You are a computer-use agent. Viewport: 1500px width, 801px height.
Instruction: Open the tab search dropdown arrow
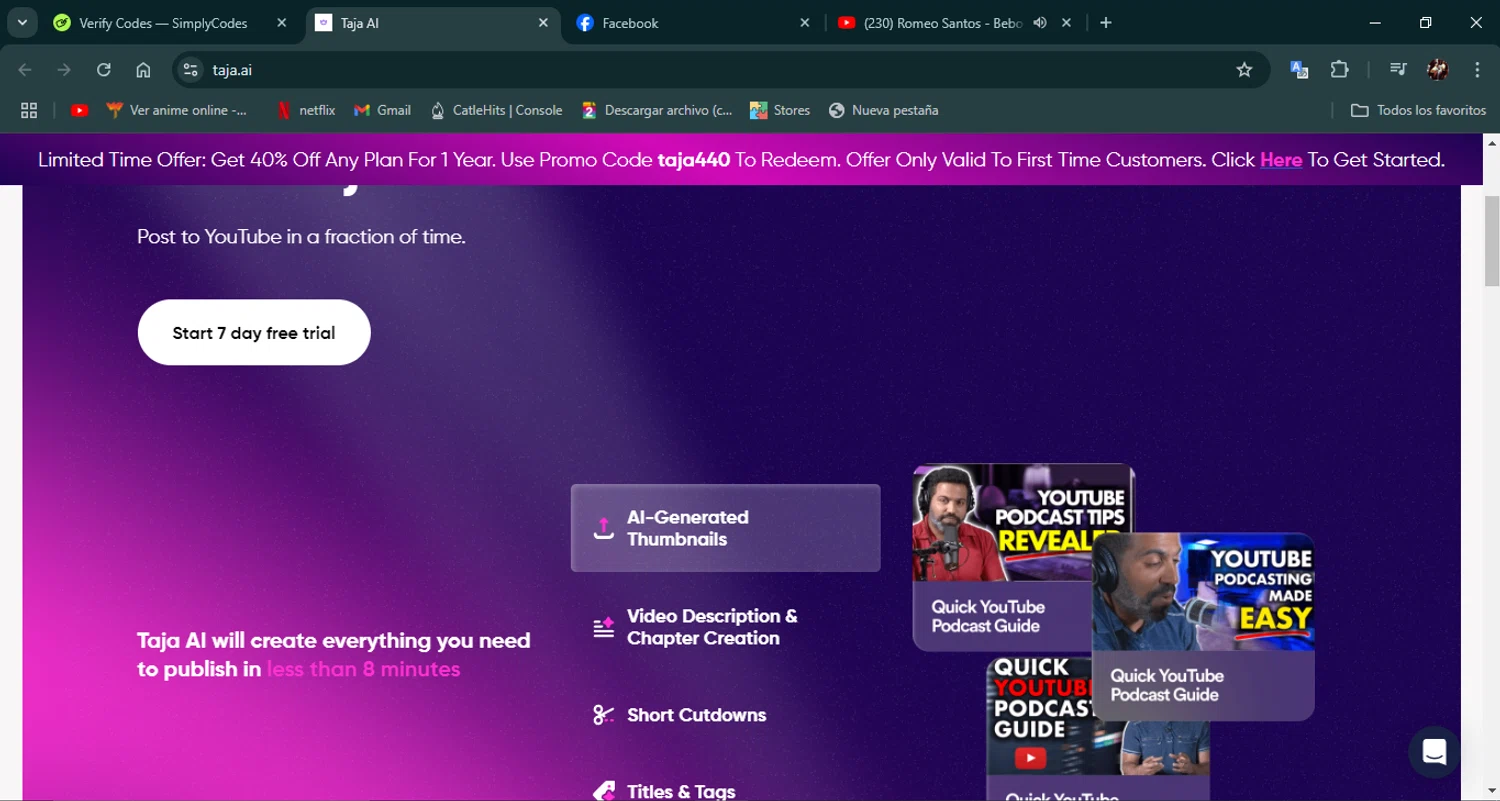coord(21,23)
